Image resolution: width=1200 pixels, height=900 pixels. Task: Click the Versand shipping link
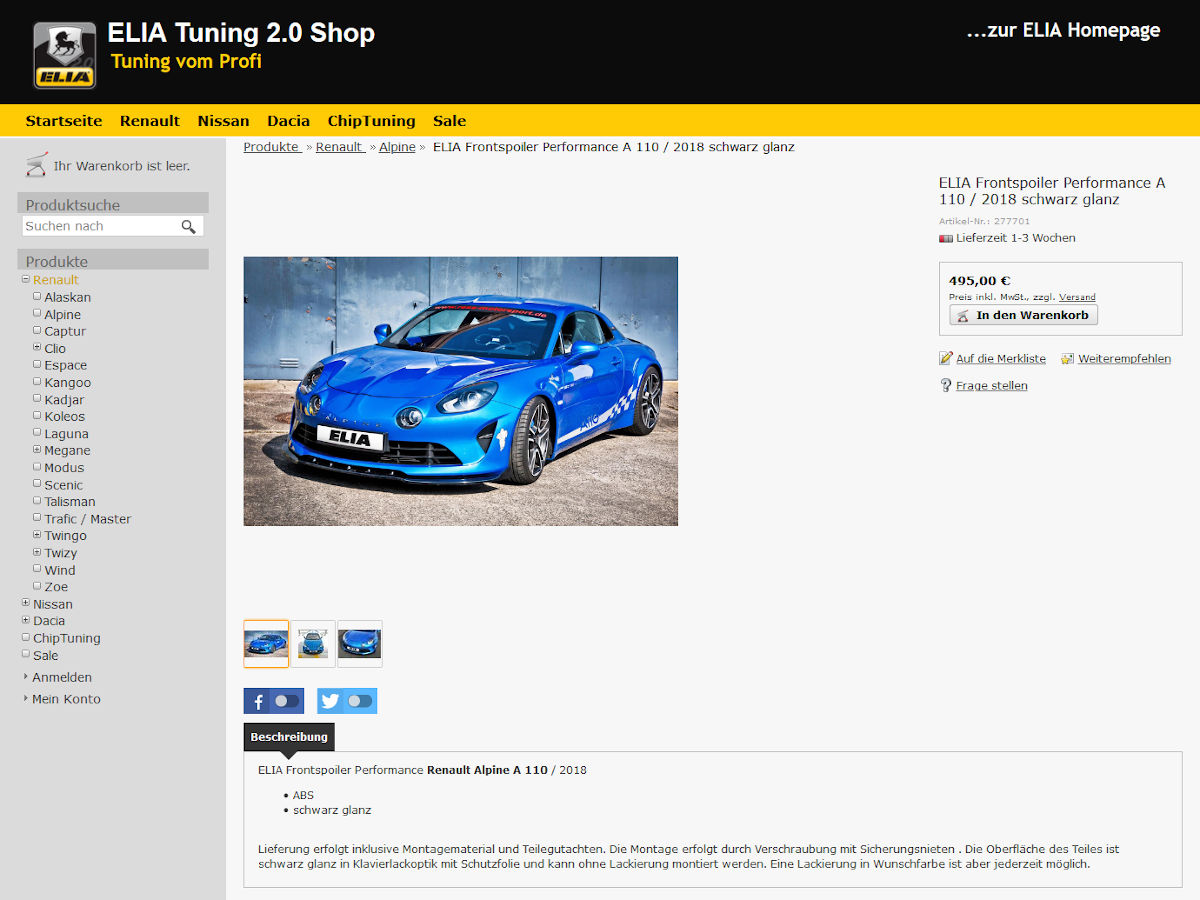[x=1077, y=297]
